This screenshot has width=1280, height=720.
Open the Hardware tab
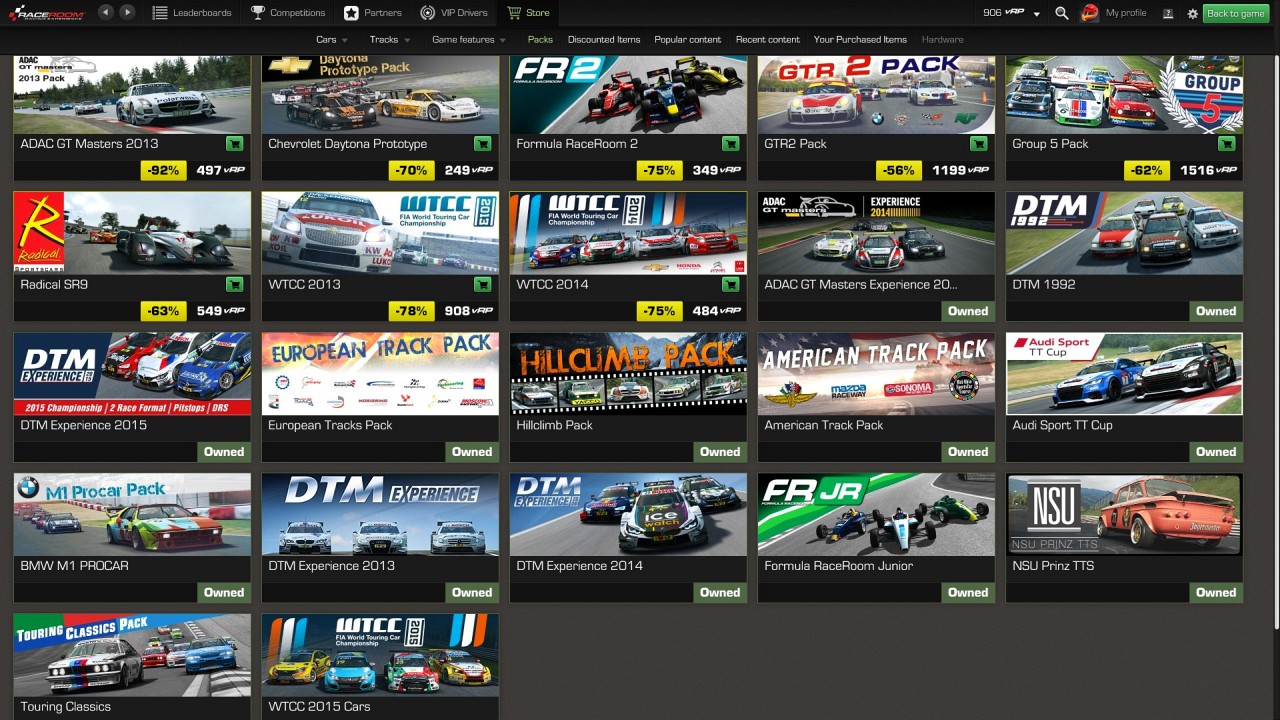pos(943,40)
